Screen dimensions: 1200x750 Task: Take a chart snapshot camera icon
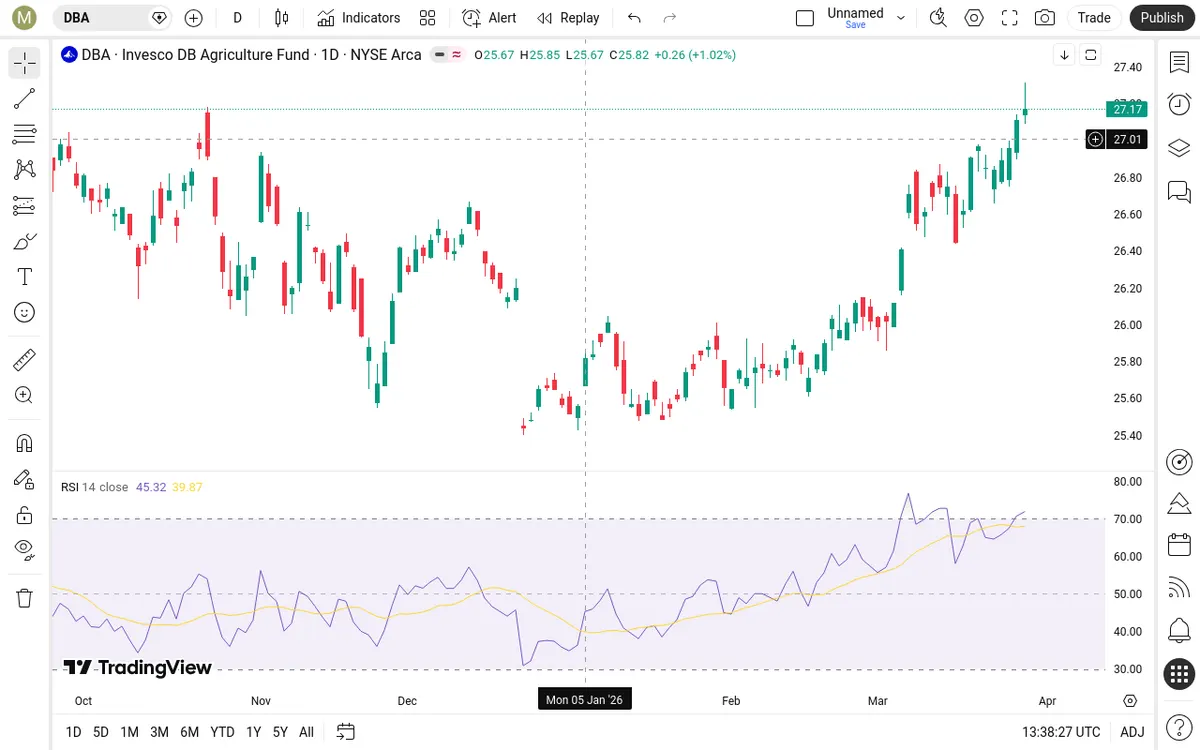(x=1045, y=17)
